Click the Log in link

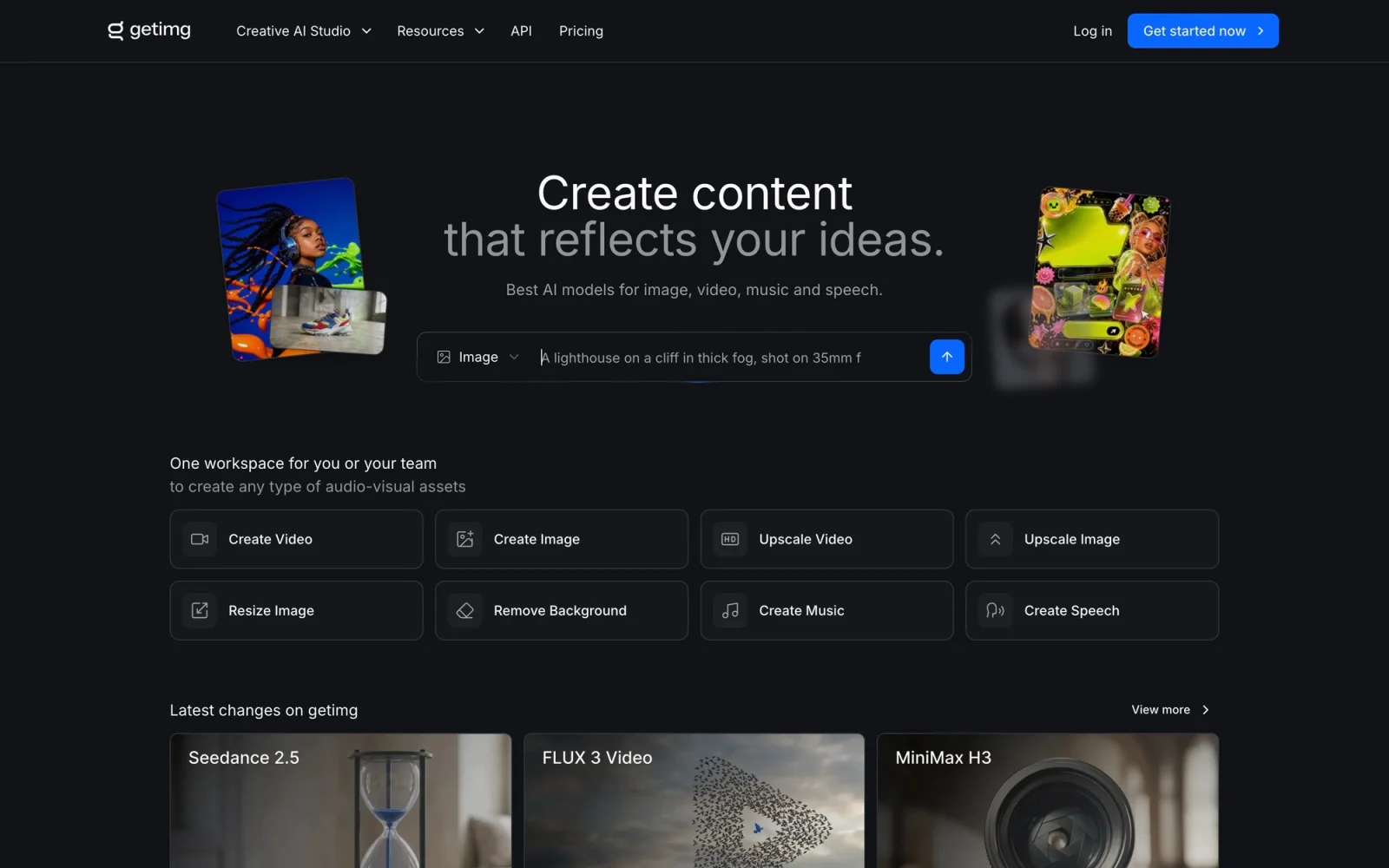[1092, 31]
